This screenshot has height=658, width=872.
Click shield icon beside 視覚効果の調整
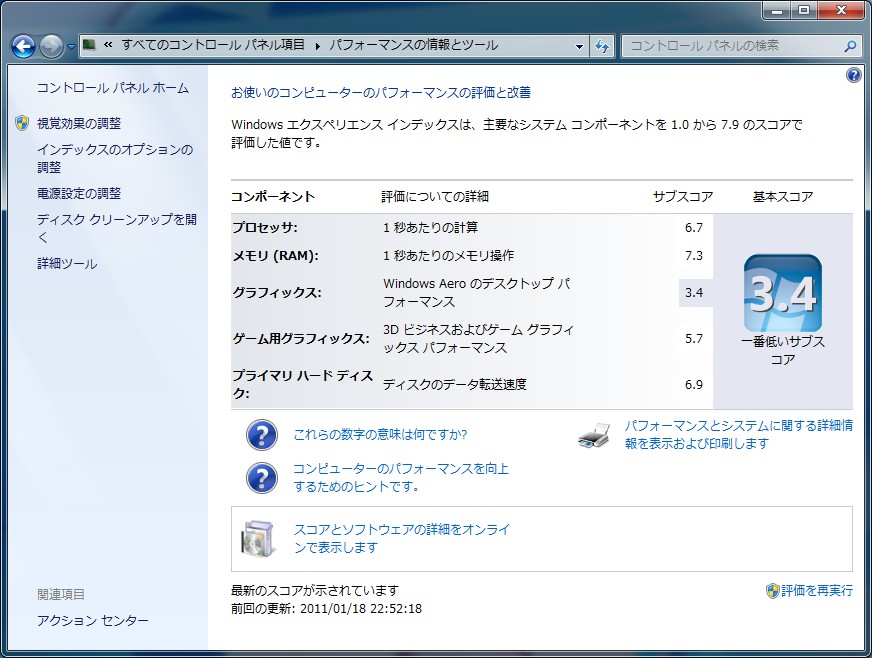(22, 123)
